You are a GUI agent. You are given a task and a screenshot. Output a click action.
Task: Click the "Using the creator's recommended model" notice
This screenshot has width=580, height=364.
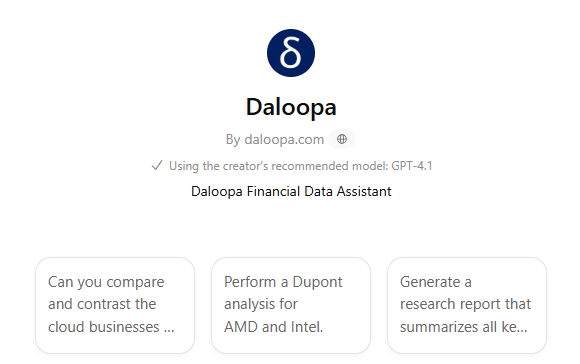[x=291, y=166]
